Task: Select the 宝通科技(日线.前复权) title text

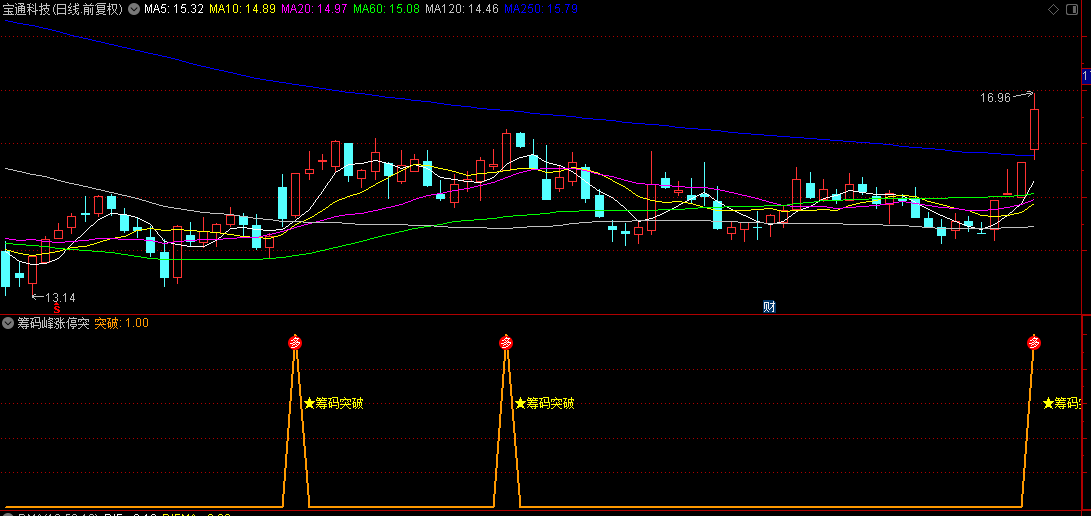Action: pyautogui.click(x=63, y=9)
